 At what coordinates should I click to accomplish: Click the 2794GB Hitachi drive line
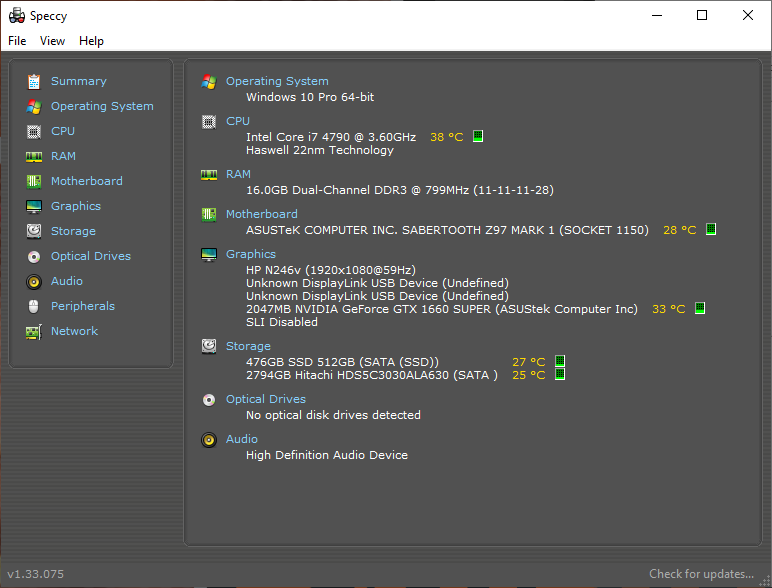[372, 375]
